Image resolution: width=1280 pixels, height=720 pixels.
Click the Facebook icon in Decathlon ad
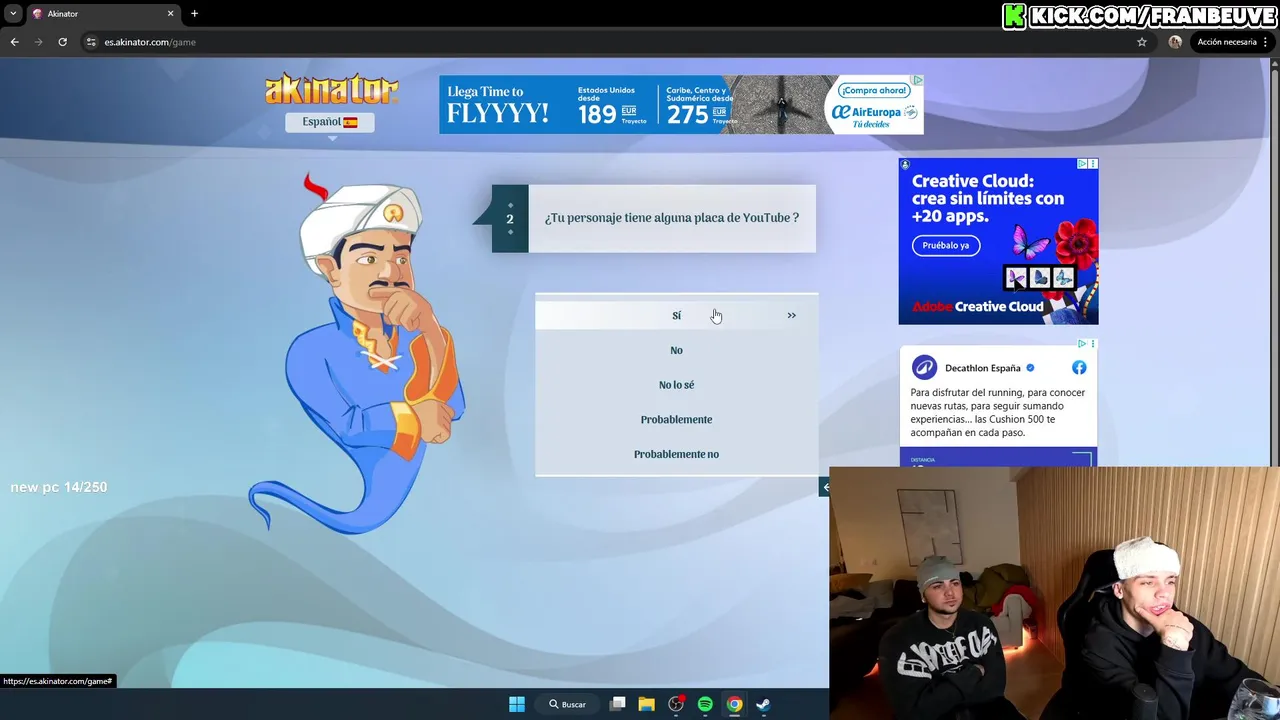[x=1079, y=367]
